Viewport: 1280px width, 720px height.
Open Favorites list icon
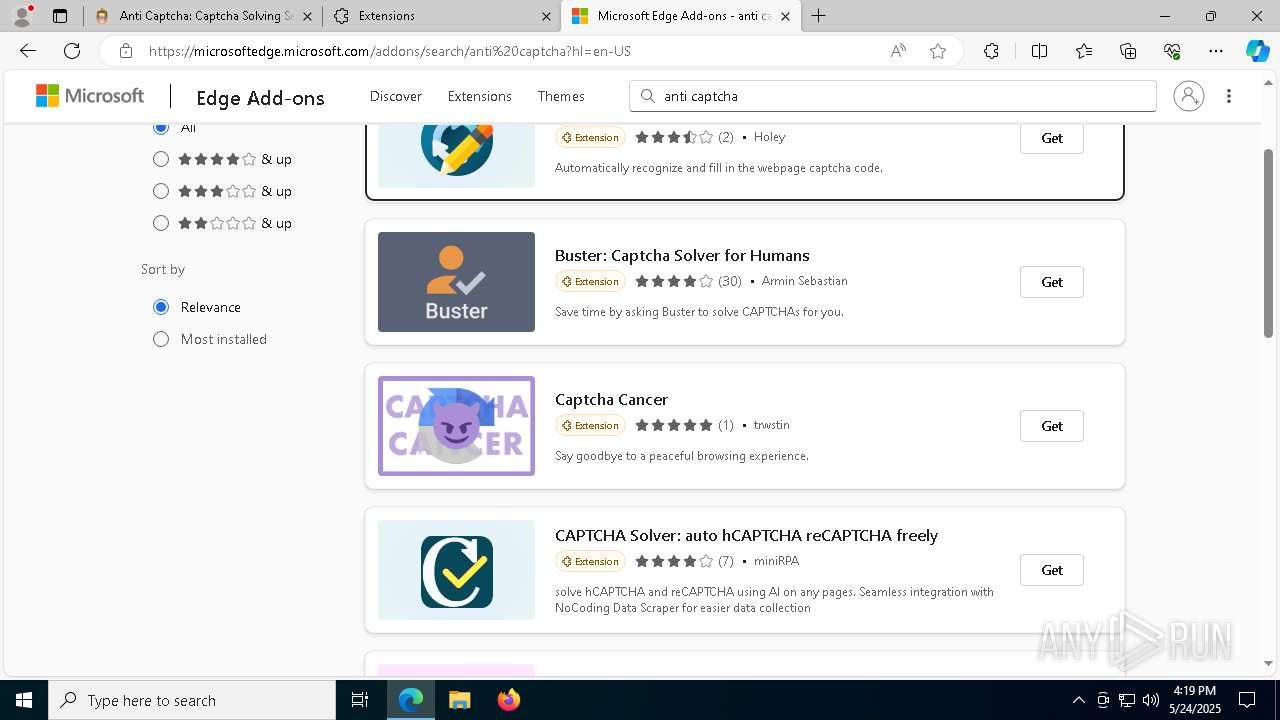pyautogui.click(x=1084, y=51)
